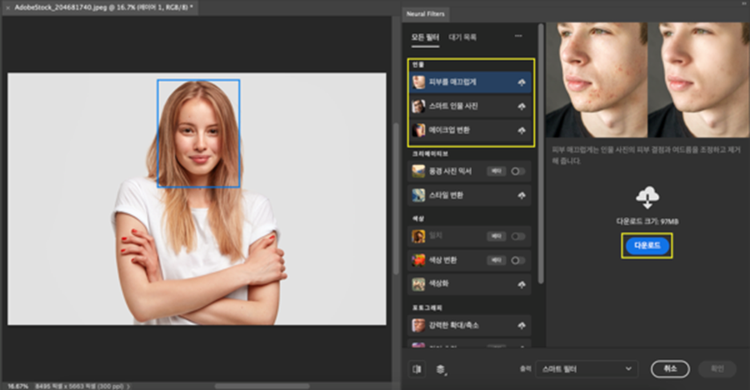
Task: Click cloud download icon for 강력한 확대/축소
Action: click(x=521, y=326)
